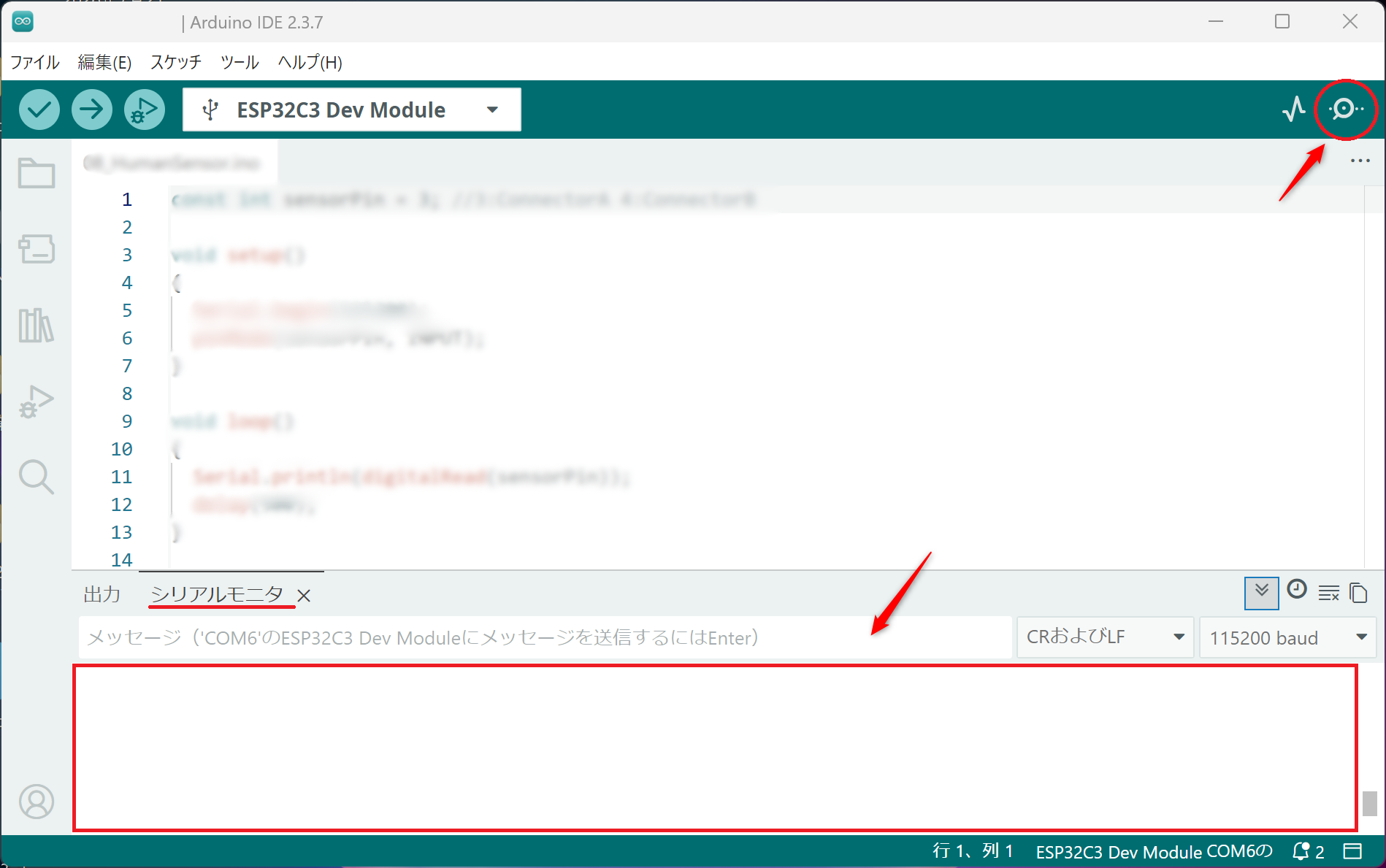The image size is (1386, 868).
Task: Open the Library Manager books icon
Action: [37, 325]
